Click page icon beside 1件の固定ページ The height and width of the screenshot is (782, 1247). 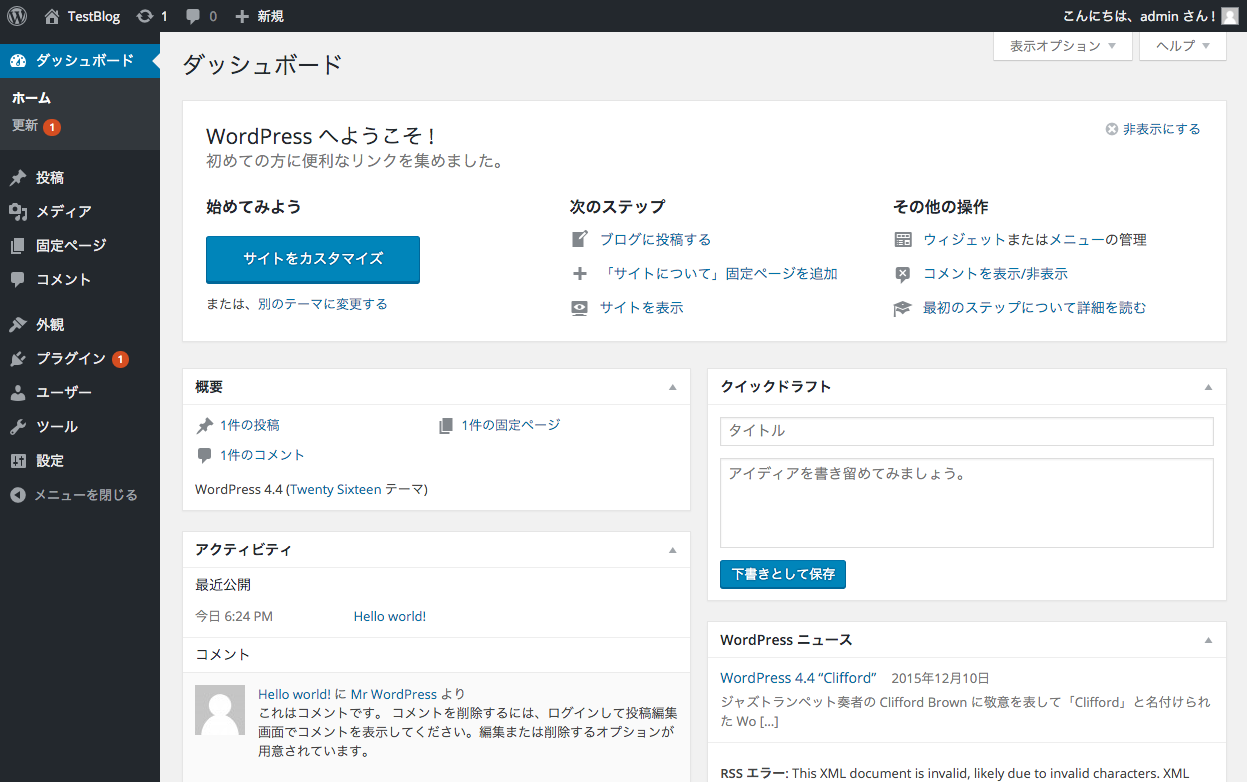[446, 426]
